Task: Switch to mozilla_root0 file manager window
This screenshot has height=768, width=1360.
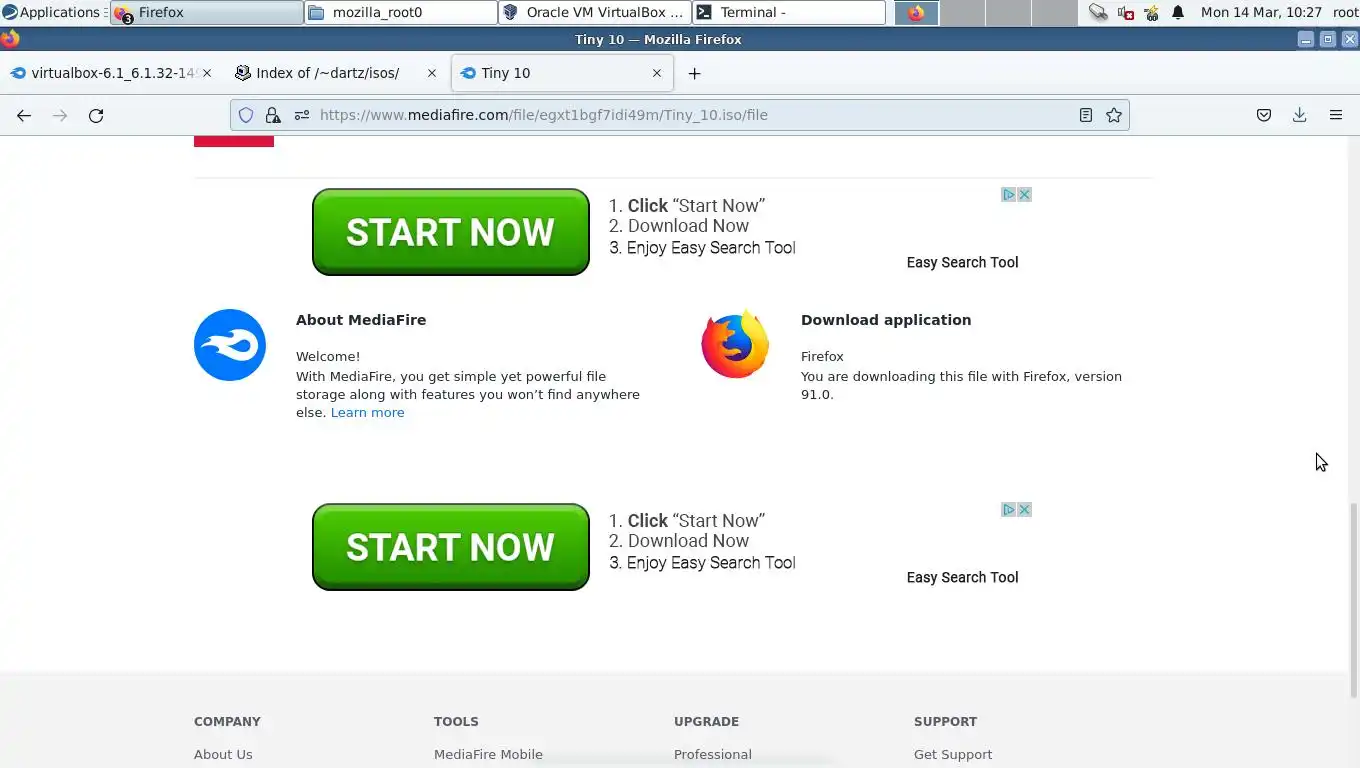Action: [401, 12]
